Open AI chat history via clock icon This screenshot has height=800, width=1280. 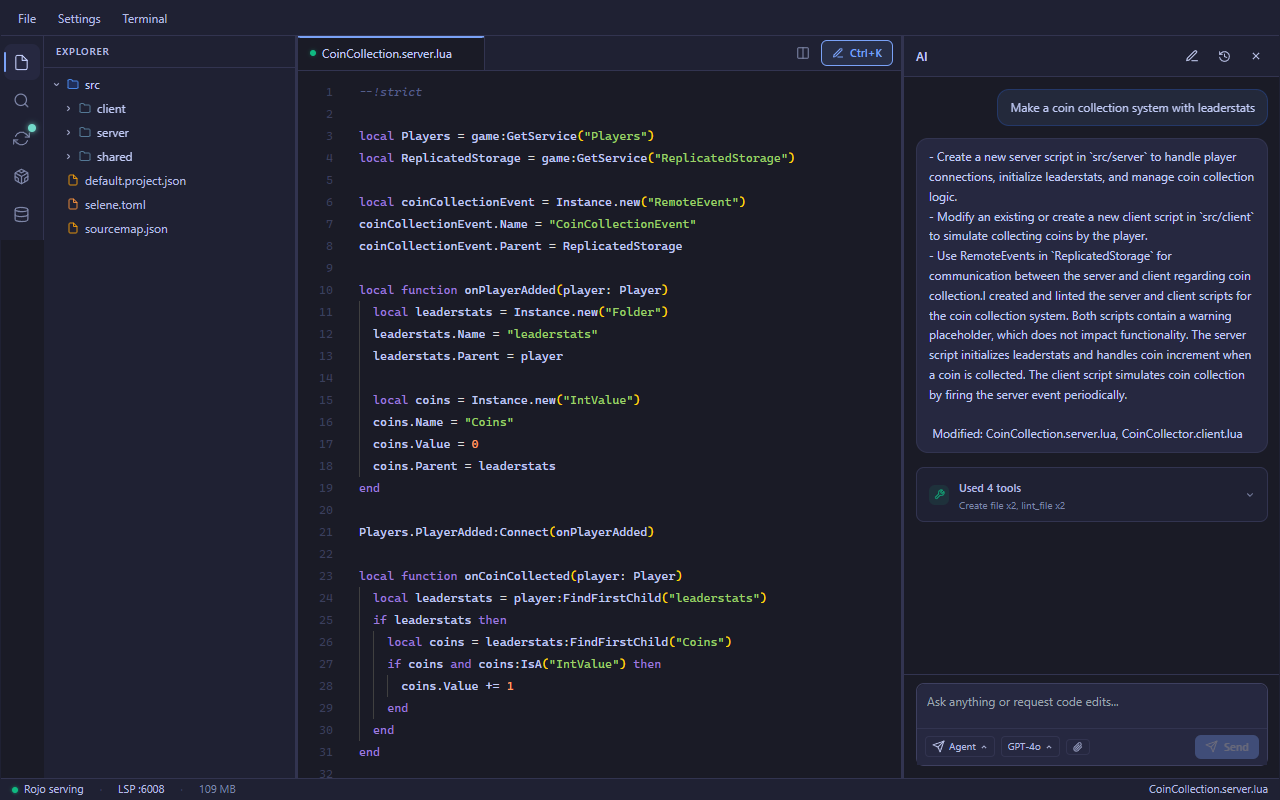1224,56
